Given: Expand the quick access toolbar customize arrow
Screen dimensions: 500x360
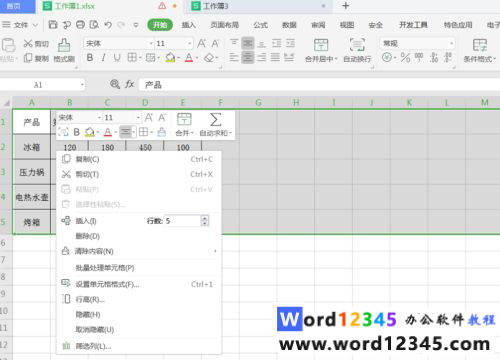Looking at the screenshot, I should (136, 25).
